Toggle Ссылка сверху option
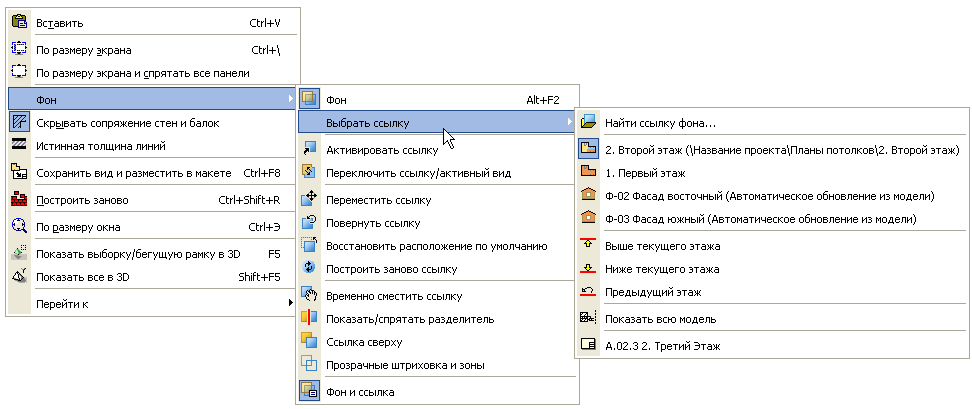972x409 pixels. (x=438, y=341)
